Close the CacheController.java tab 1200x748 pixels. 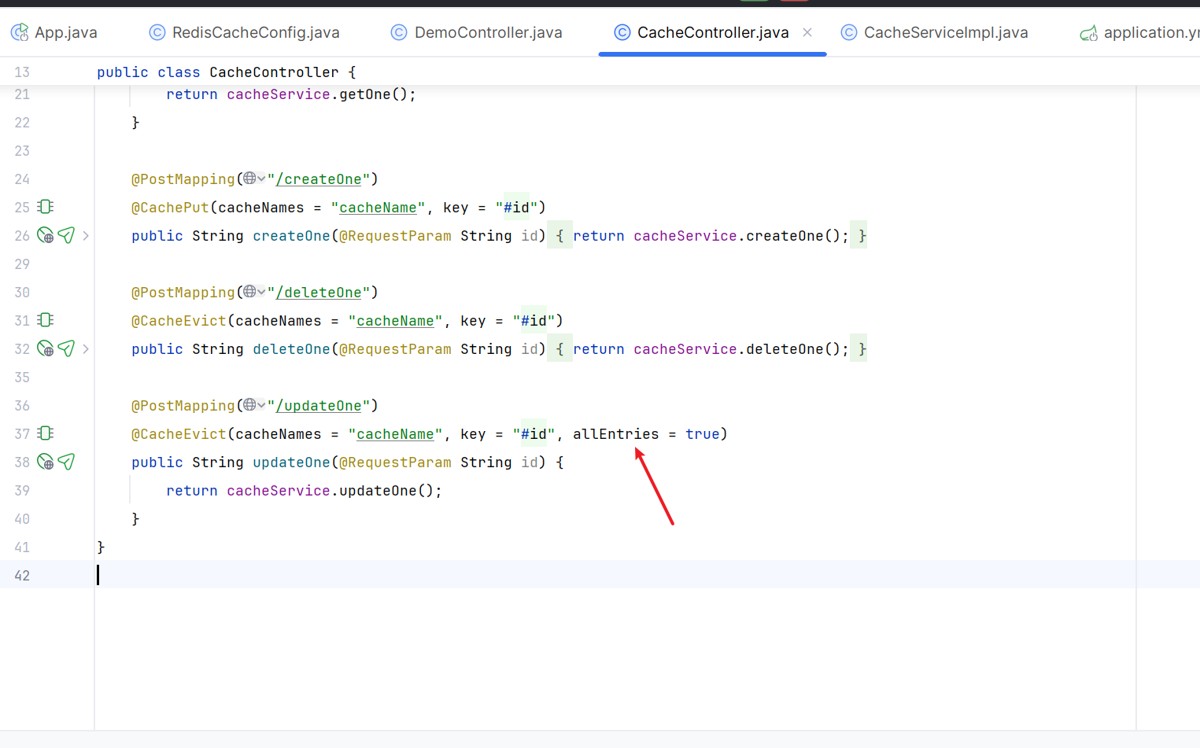pos(807,32)
